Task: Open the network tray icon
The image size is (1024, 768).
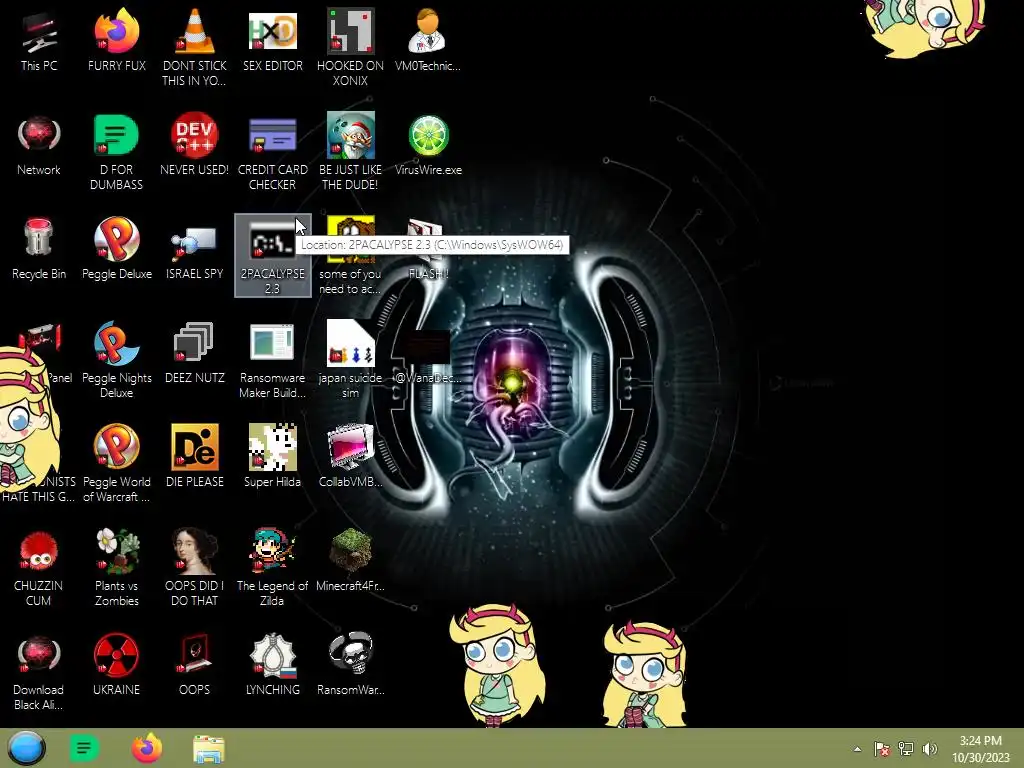Action: click(x=906, y=749)
